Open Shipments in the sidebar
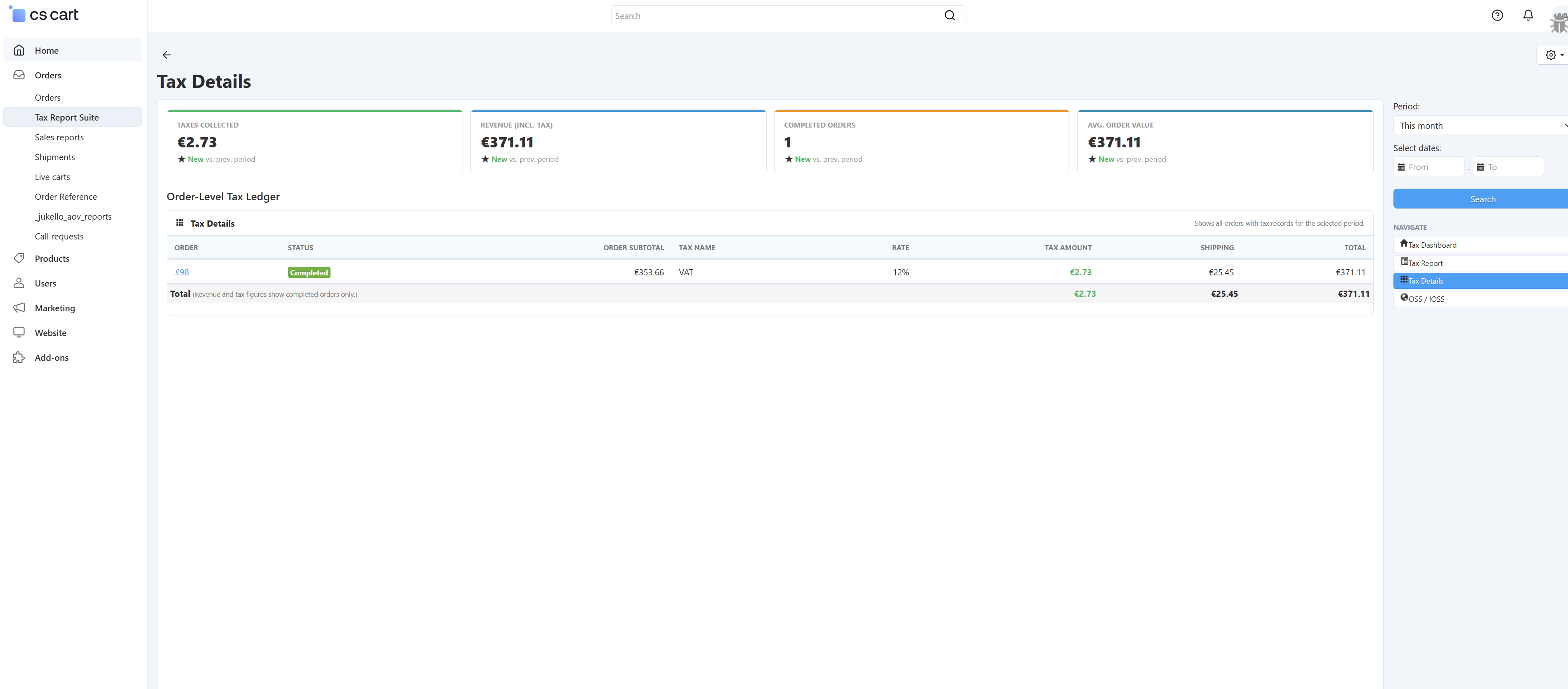The height and width of the screenshot is (689, 1568). click(55, 157)
